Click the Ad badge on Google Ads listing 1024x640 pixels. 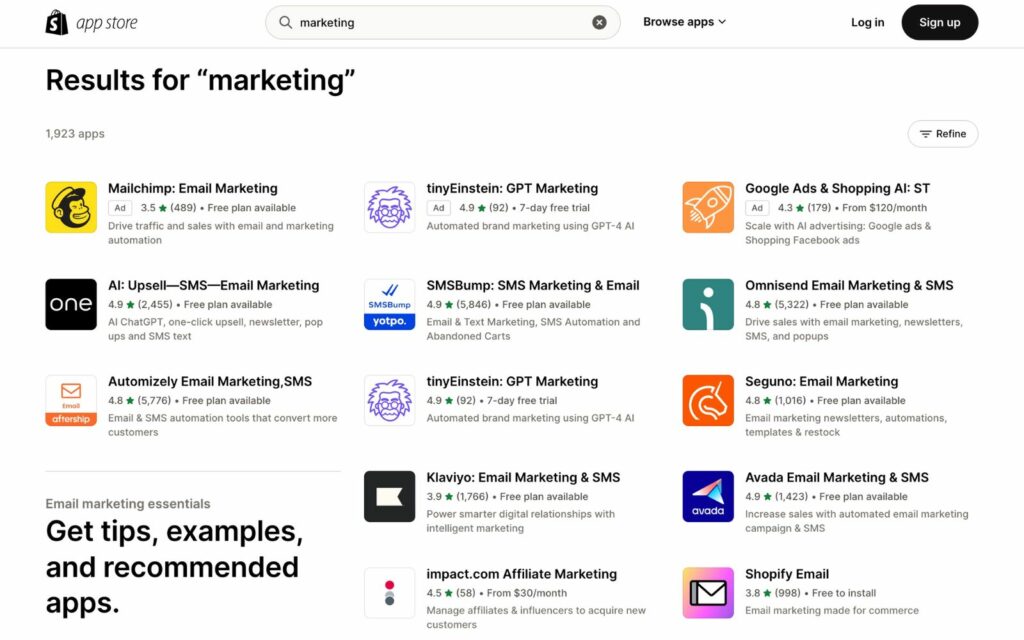pos(757,208)
